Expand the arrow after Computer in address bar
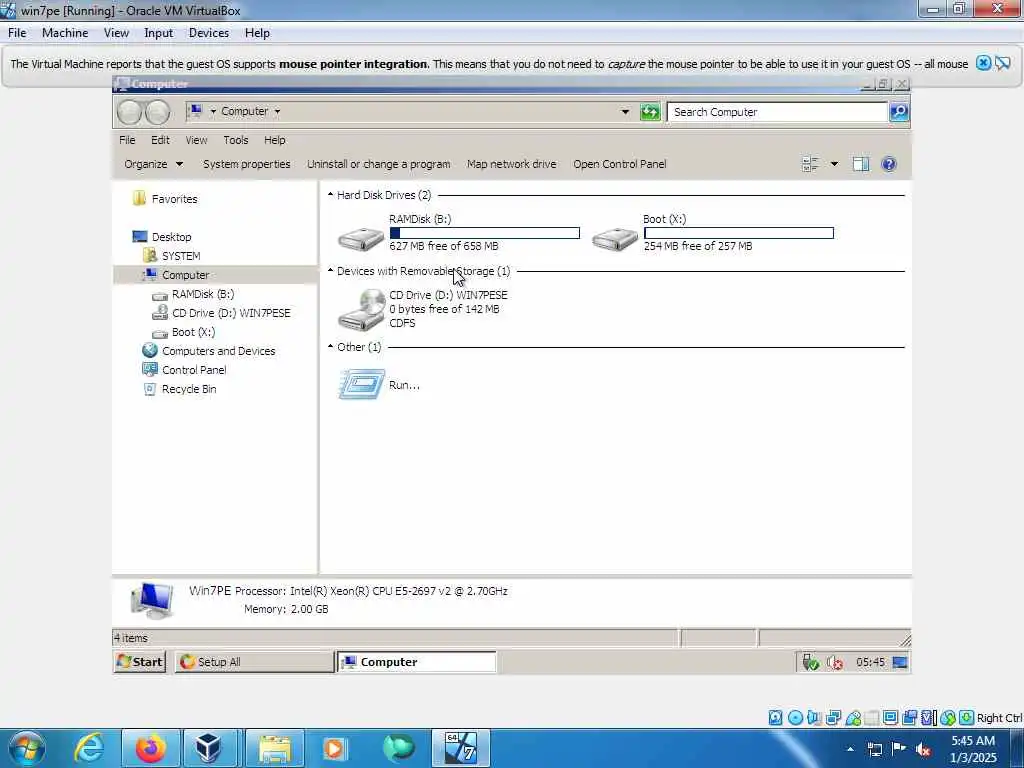The width and height of the screenshot is (1024, 768). (278, 112)
